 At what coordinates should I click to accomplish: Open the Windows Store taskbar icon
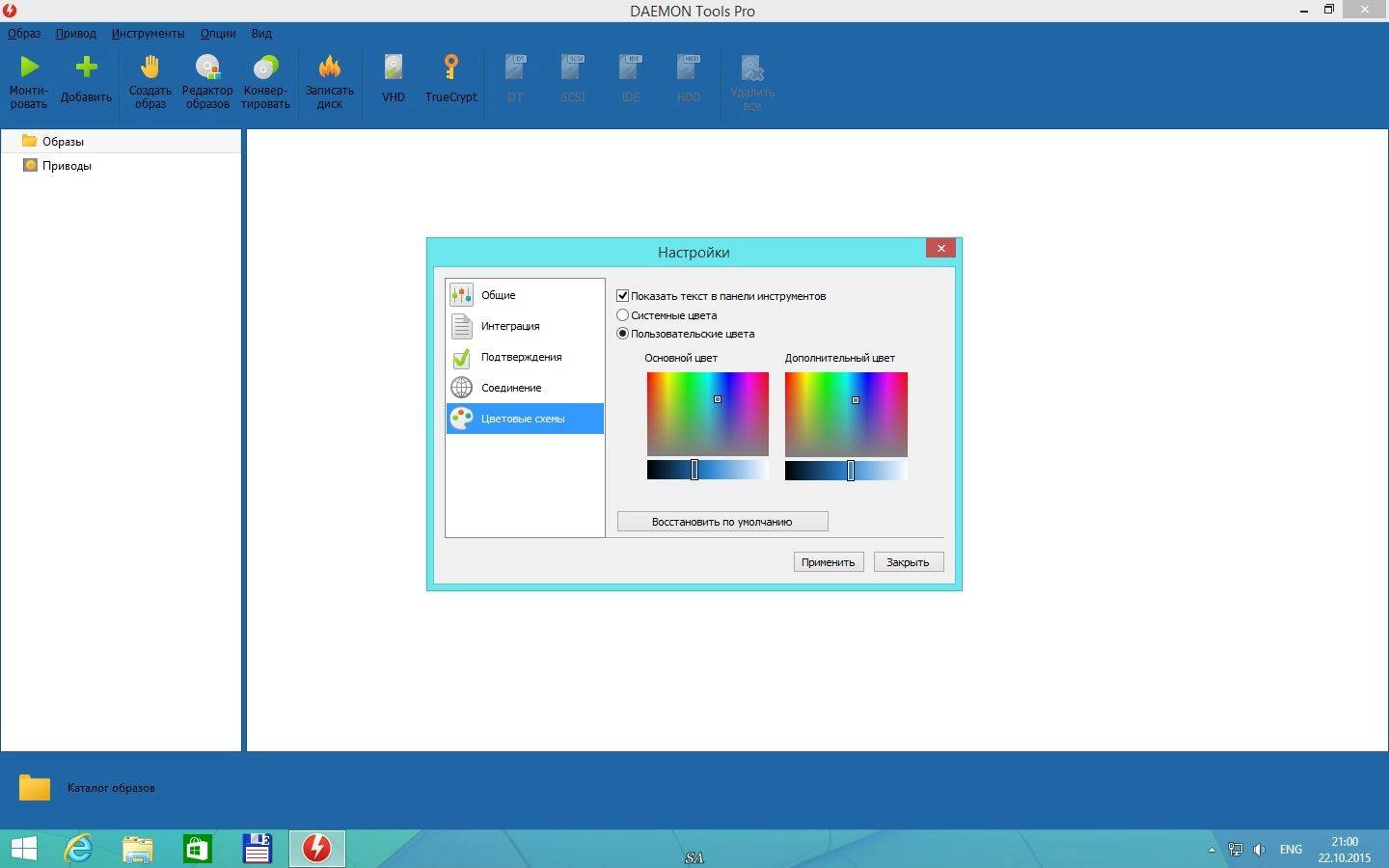(x=198, y=849)
